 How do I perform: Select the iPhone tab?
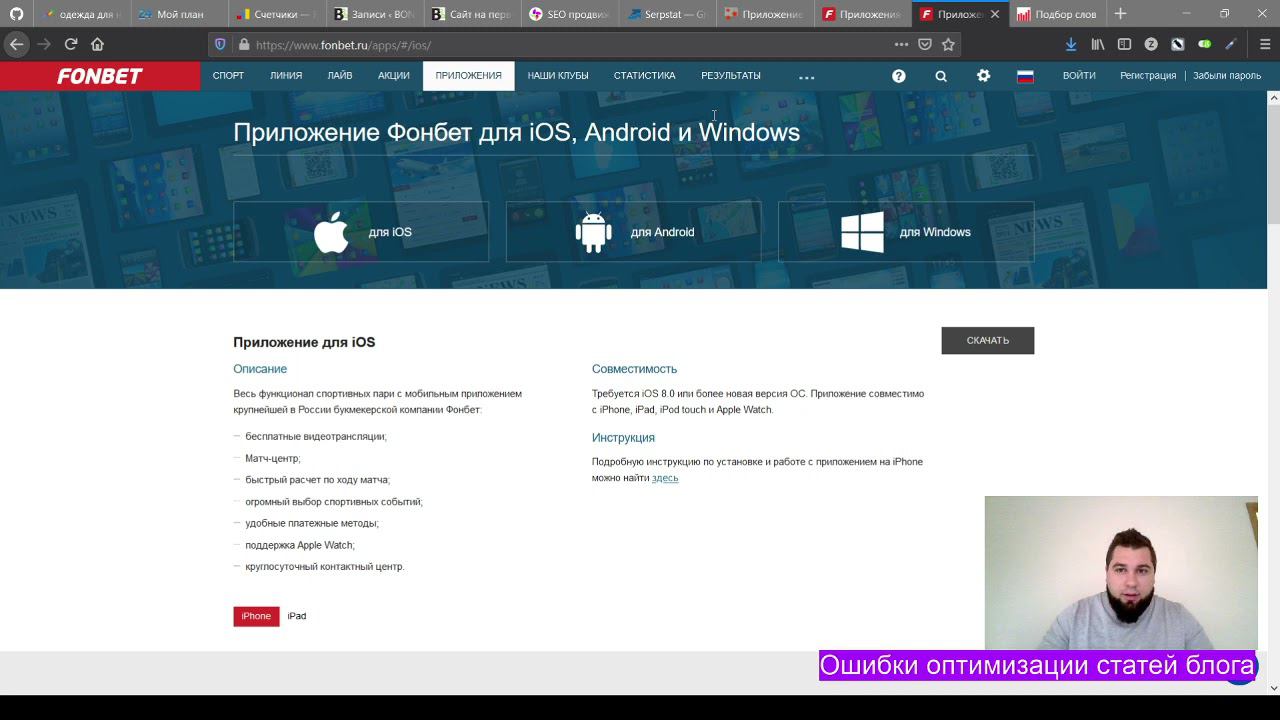256,616
